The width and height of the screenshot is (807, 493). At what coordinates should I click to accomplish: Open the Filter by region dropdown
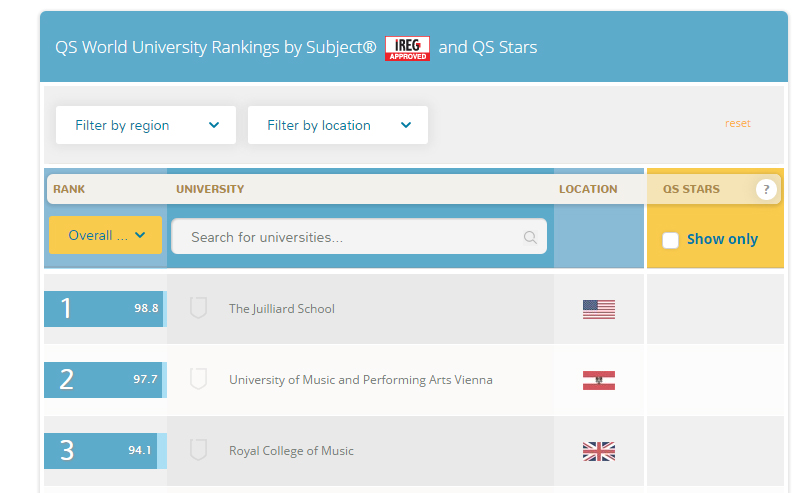tap(146, 125)
